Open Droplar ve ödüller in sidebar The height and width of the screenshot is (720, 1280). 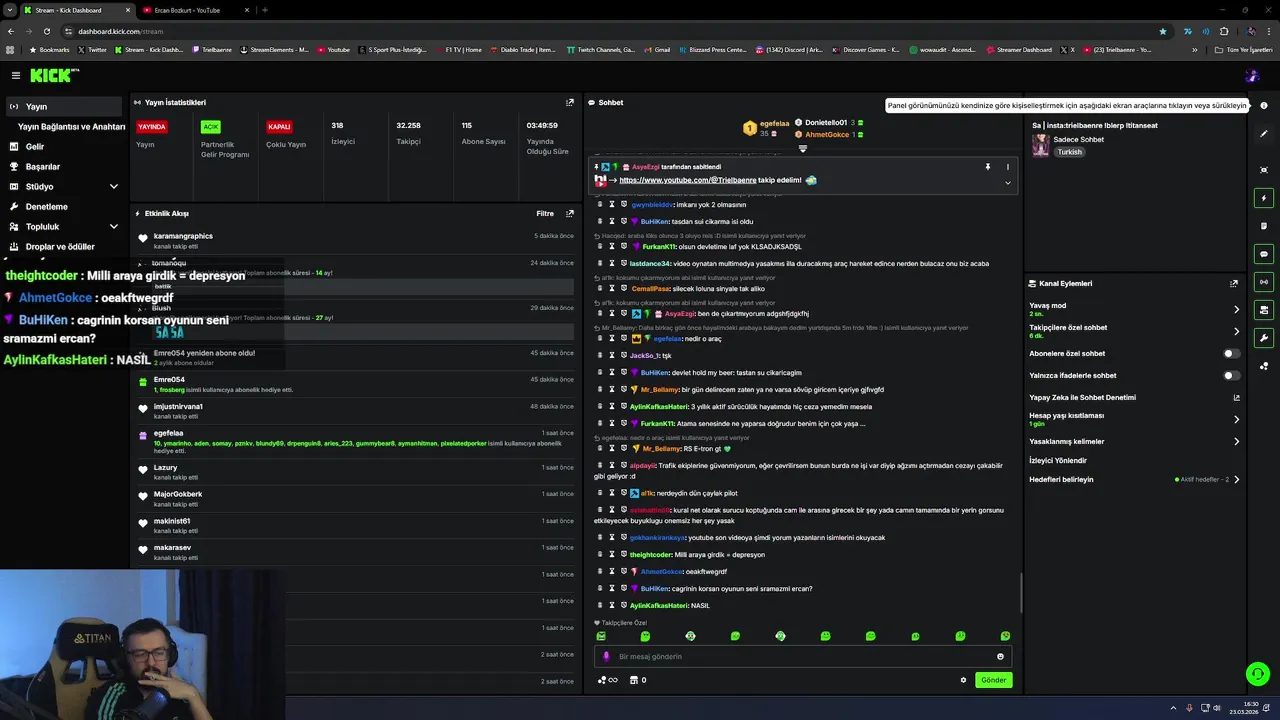click(x=60, y=246)
